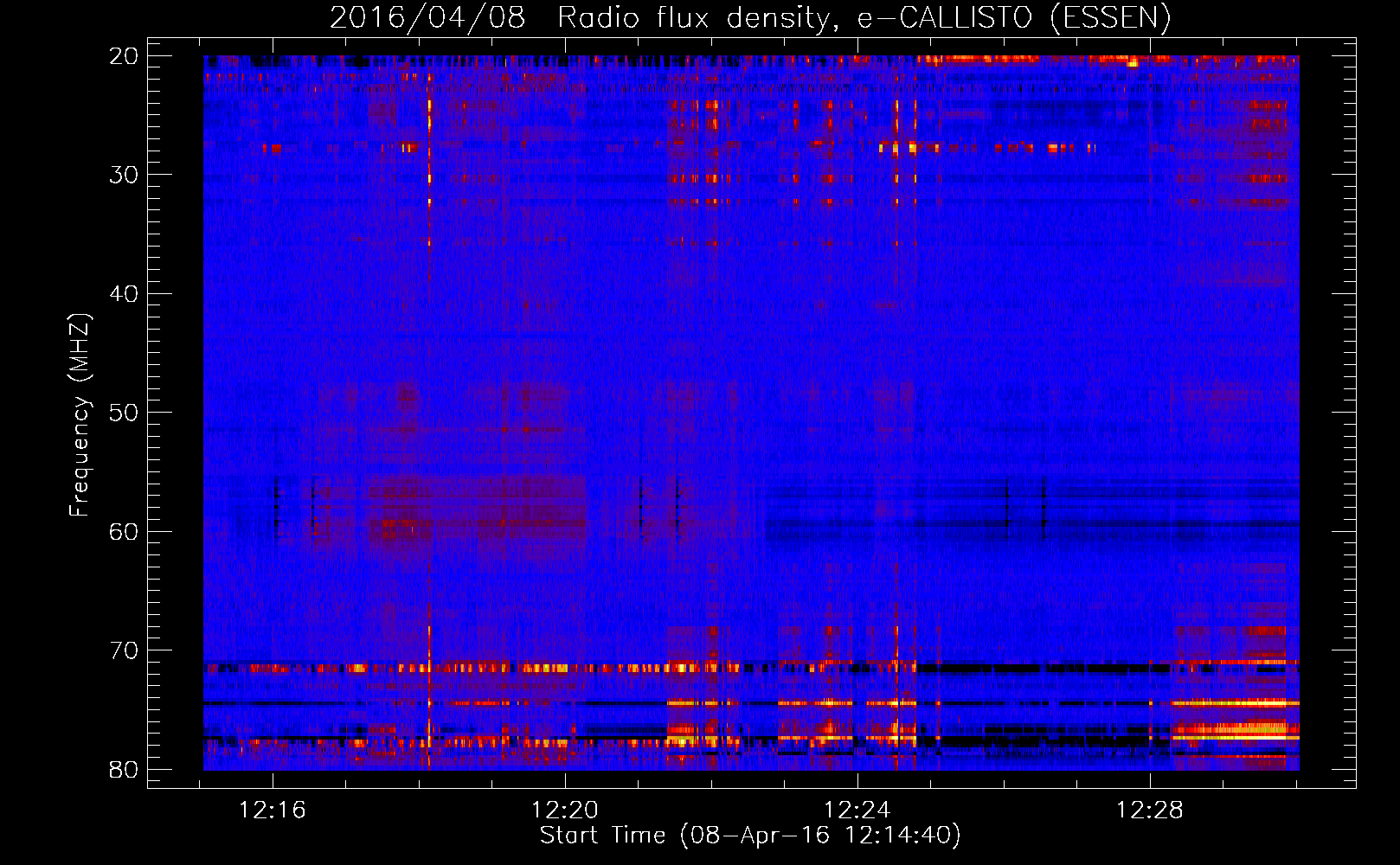The width and height of the screenshot is (1400, 865).
Task: Click the plot title 'Radio flux density, e-CALLISTO (ESSEN)'
Action: [x=864, y=17]
